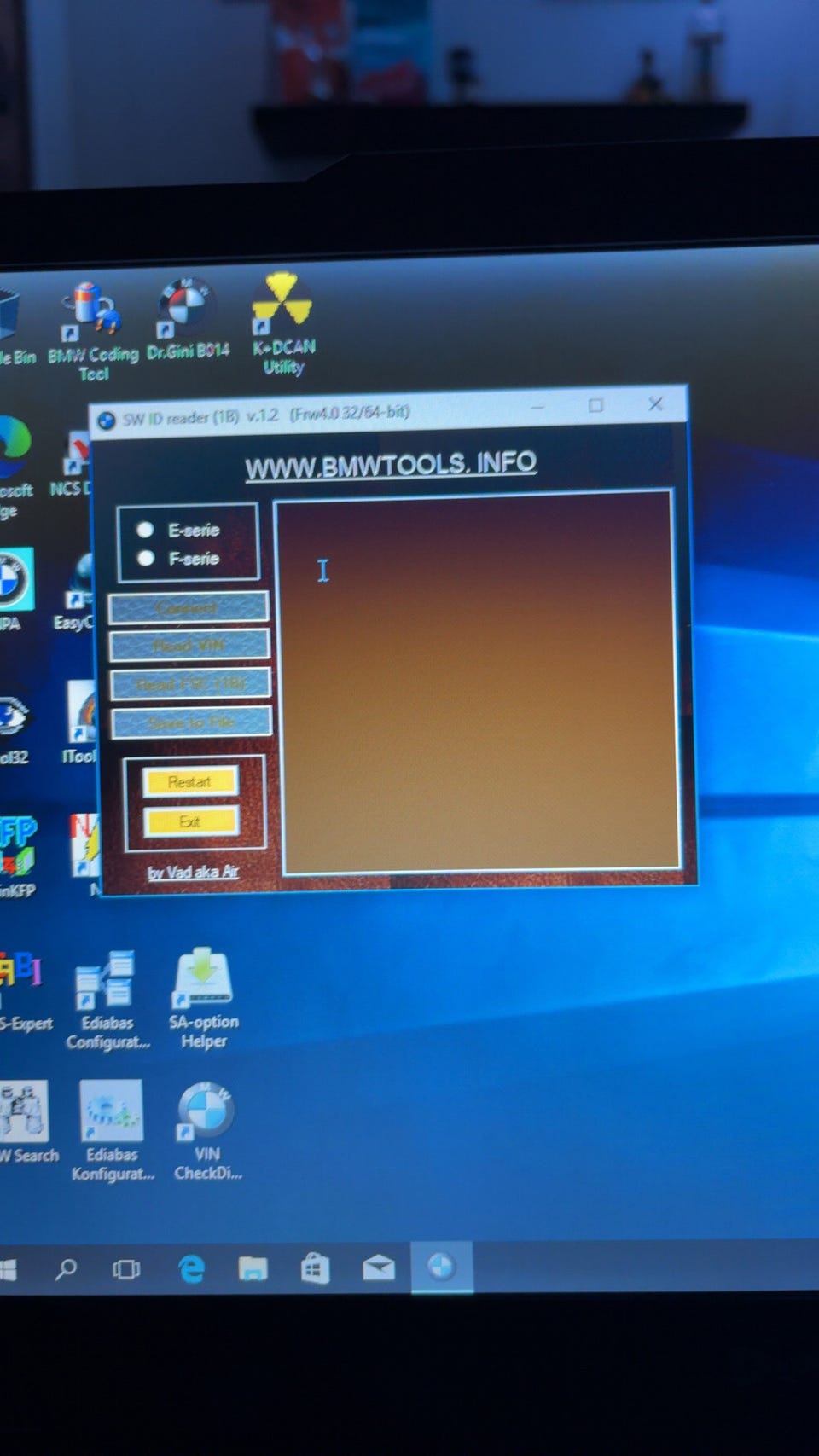Select the E-serie radio button
Image resolution: width=819 pixels, height=1456 pixels.
(145, 530)
